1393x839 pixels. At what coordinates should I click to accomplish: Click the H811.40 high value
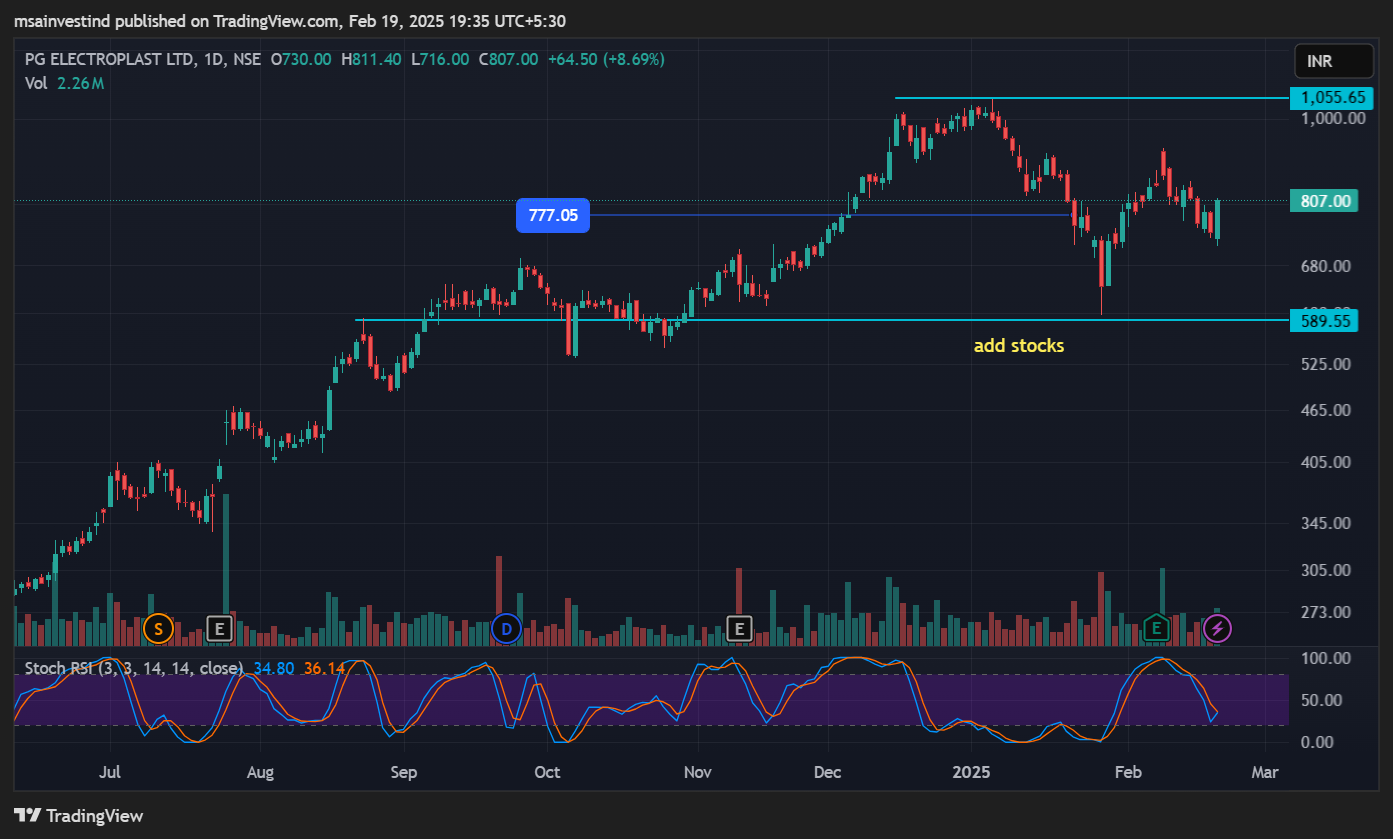point(371,60)
